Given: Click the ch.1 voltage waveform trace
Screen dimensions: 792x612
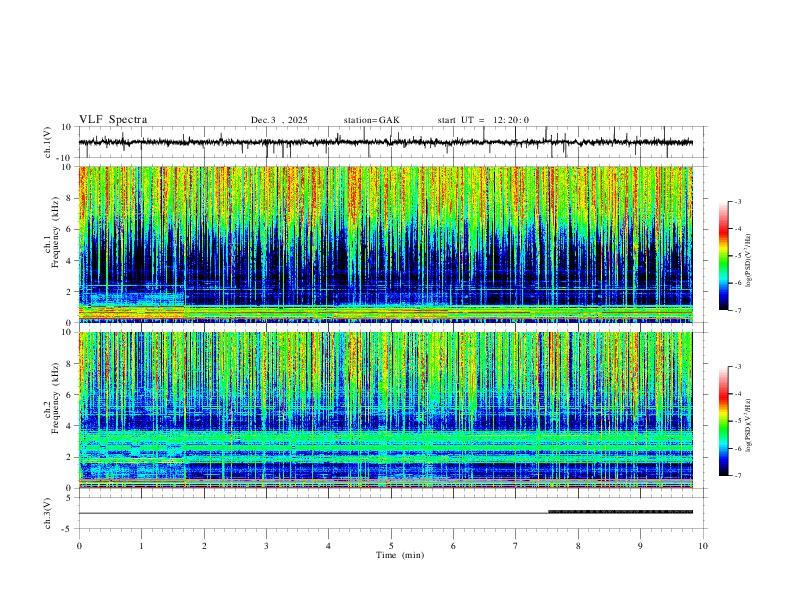Looking at the screenshot, I should click(386, 142).
